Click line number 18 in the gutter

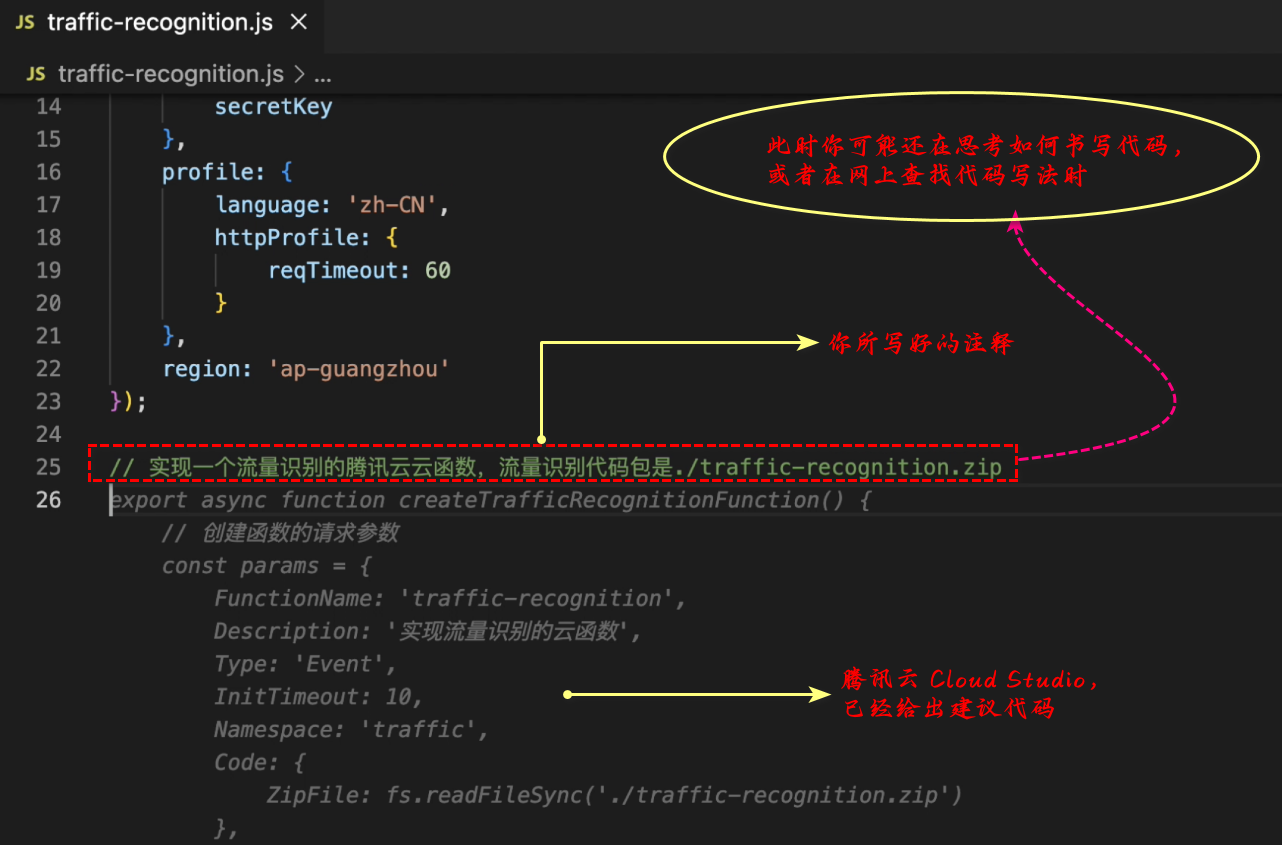point(48,237)
